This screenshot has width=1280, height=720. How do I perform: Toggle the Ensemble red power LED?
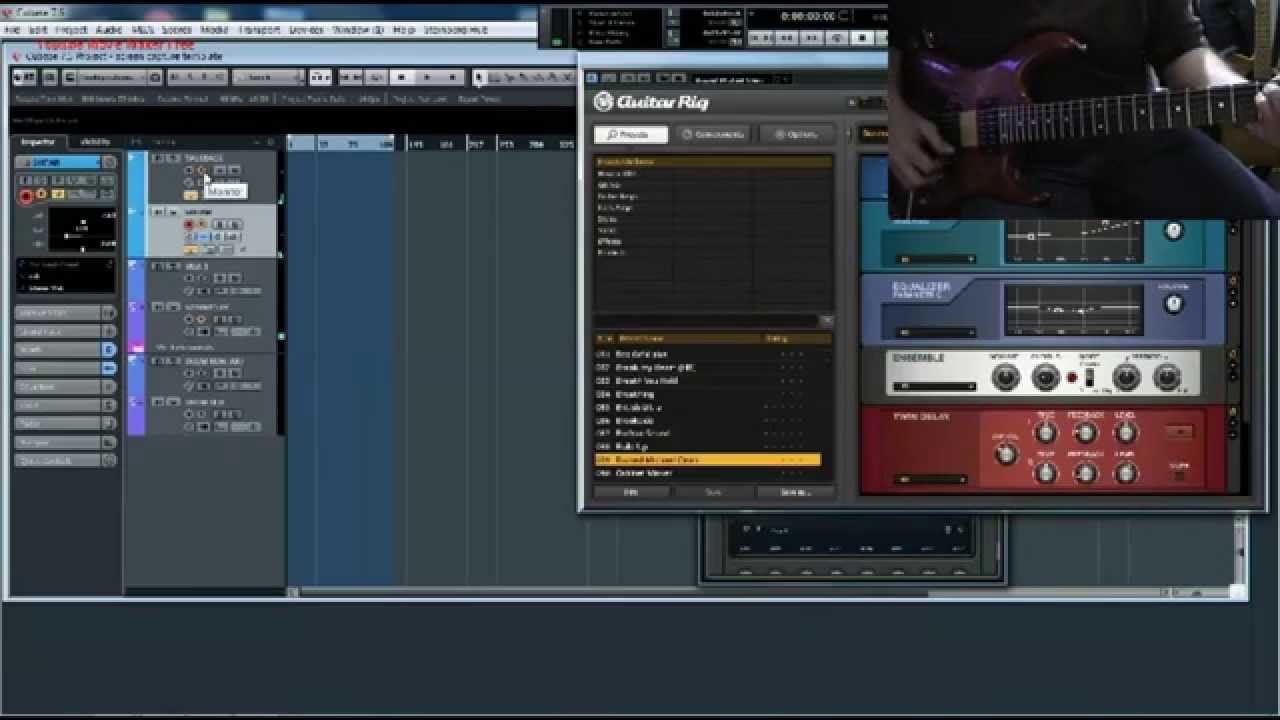pos(1071,378)
